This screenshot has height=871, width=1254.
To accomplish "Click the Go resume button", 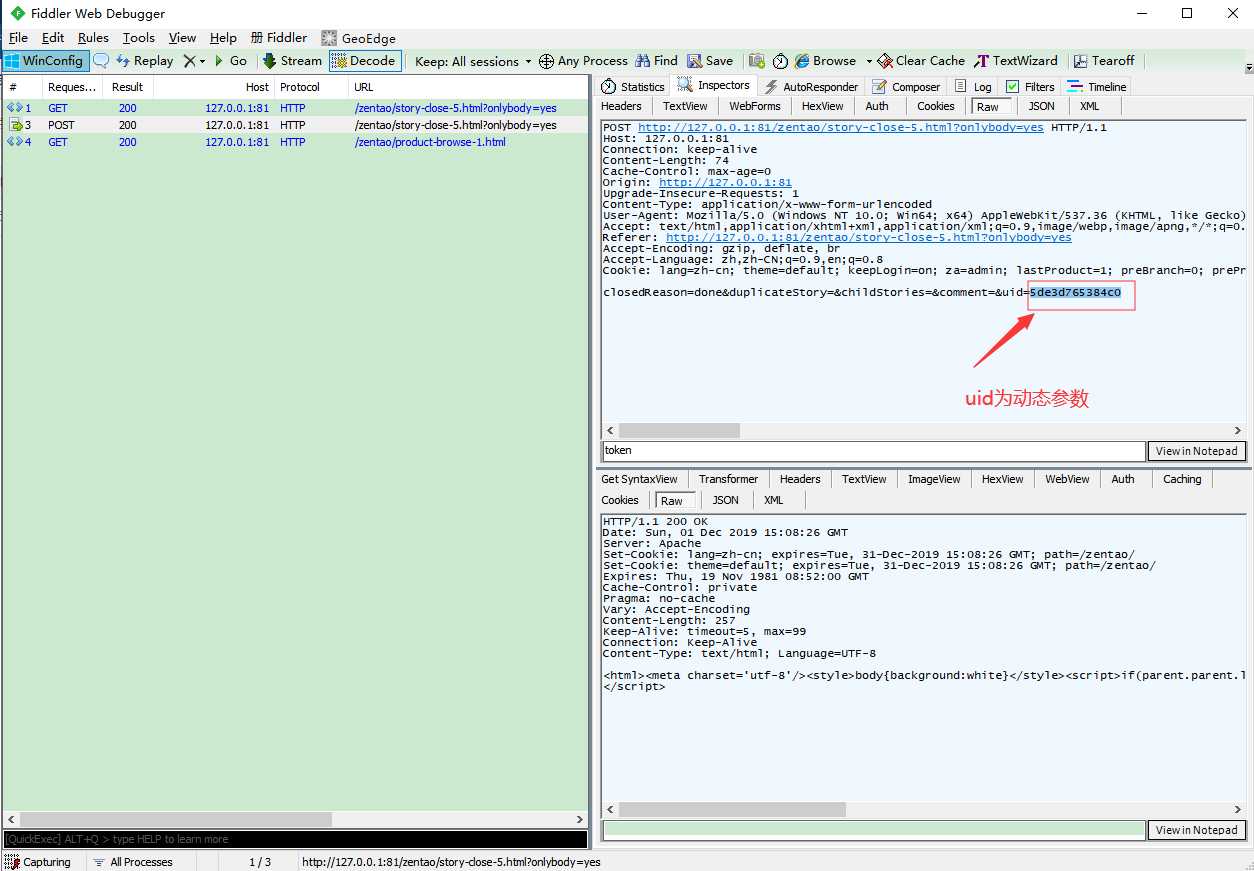I will 230,61.
